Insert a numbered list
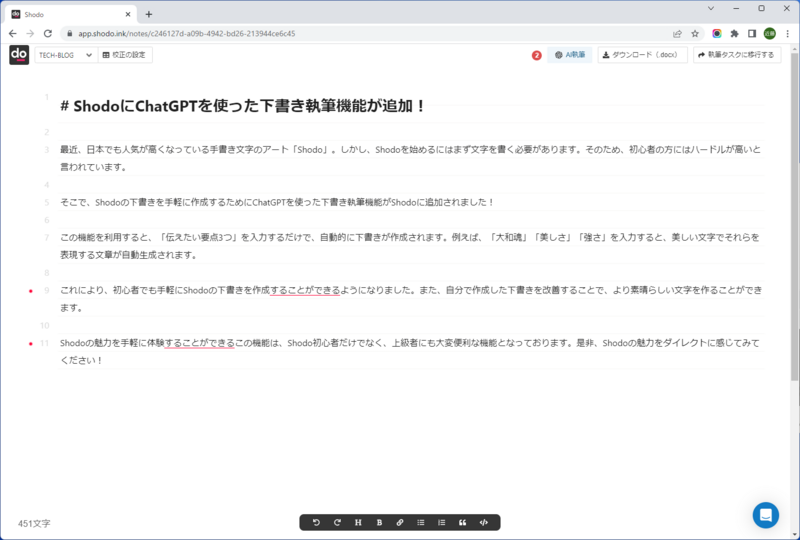Screen dimensions: 800x540 point(442,522)
